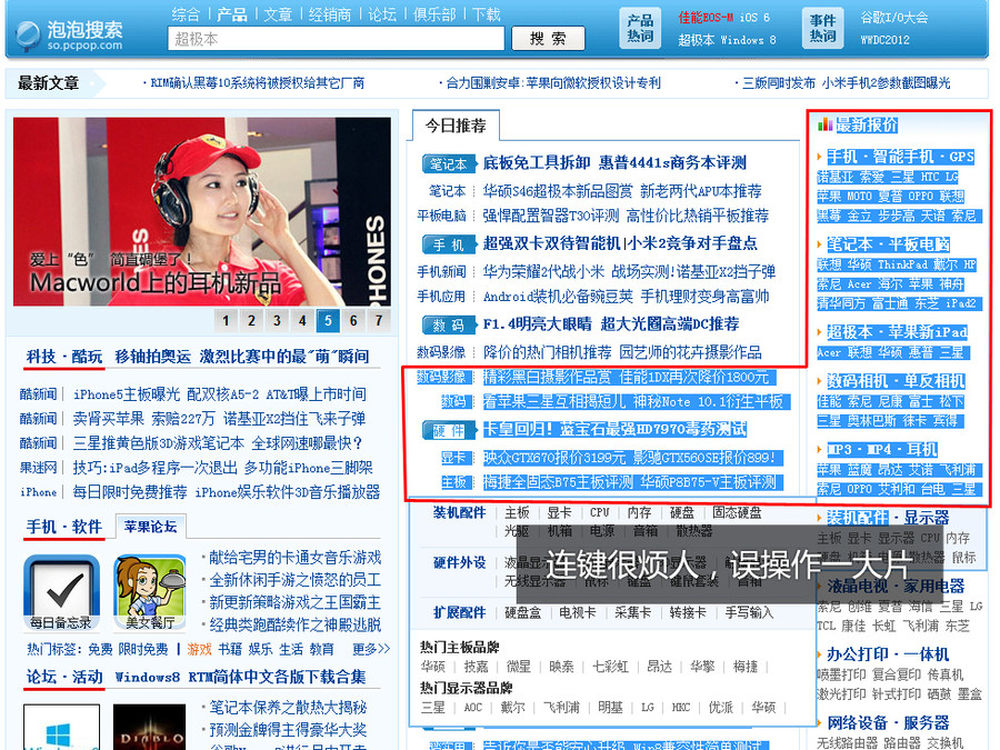Image resolution: width=1000 pixels, height=750 pixels.
Task: Switch to the 论坛 search category
Action: point(382,14)
